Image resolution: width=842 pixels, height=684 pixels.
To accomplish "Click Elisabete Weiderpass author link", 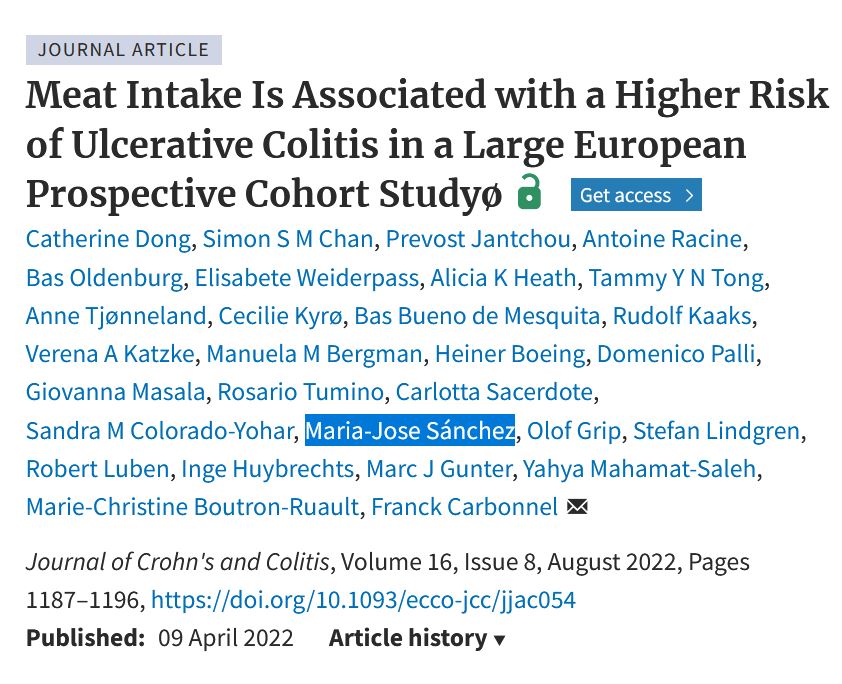I will (x=307, y=277).
